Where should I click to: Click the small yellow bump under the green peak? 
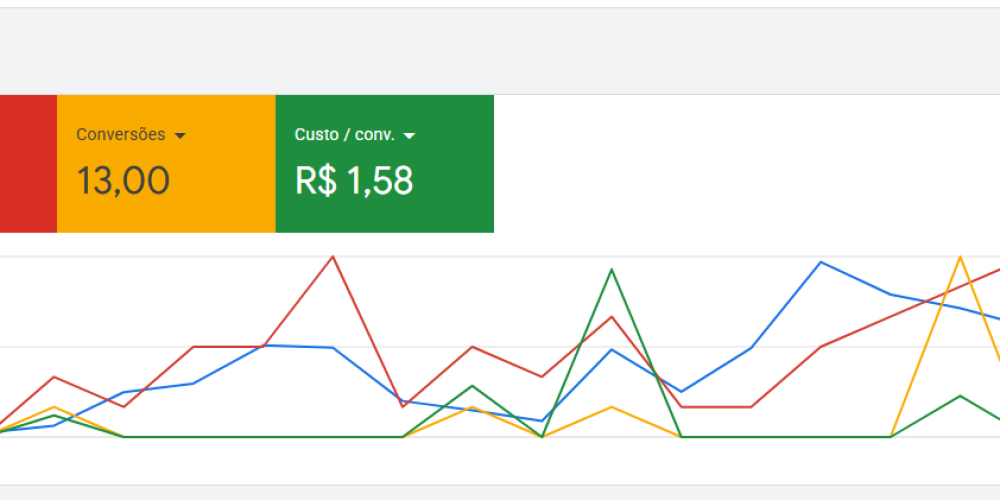(x=611, y=407)
